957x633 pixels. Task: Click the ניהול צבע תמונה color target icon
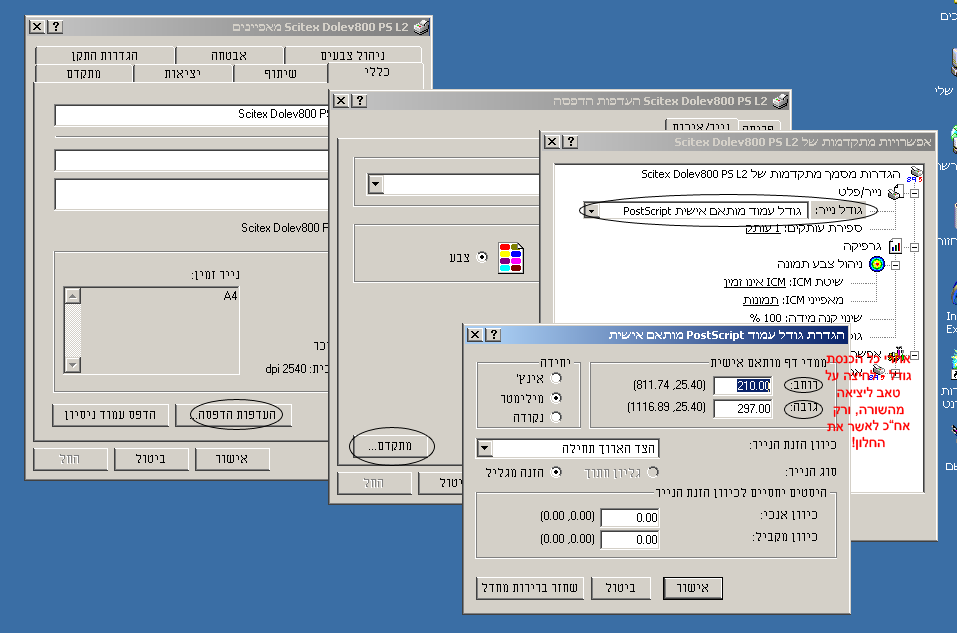(877, 264)
